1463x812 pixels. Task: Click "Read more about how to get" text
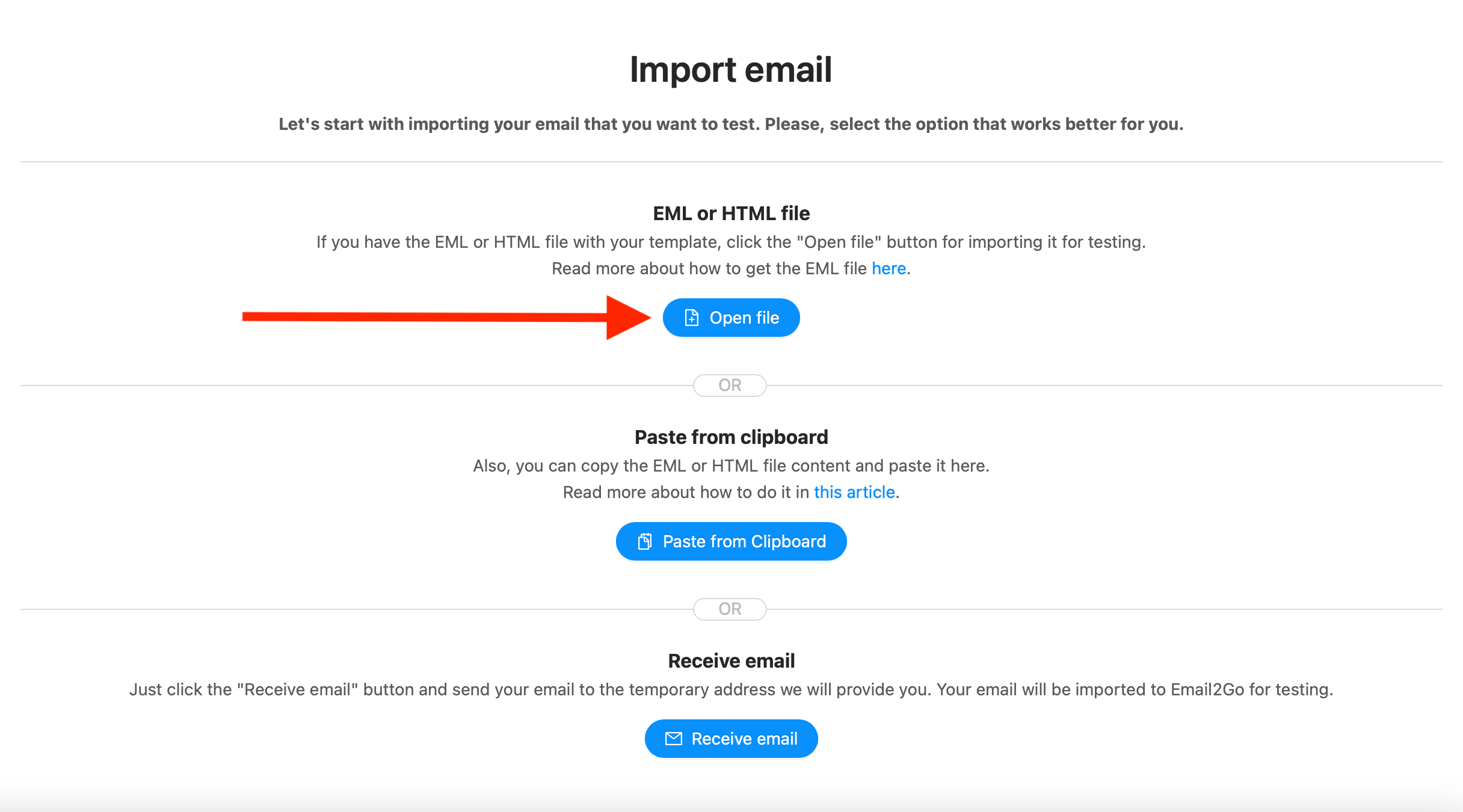coord(709,268)
